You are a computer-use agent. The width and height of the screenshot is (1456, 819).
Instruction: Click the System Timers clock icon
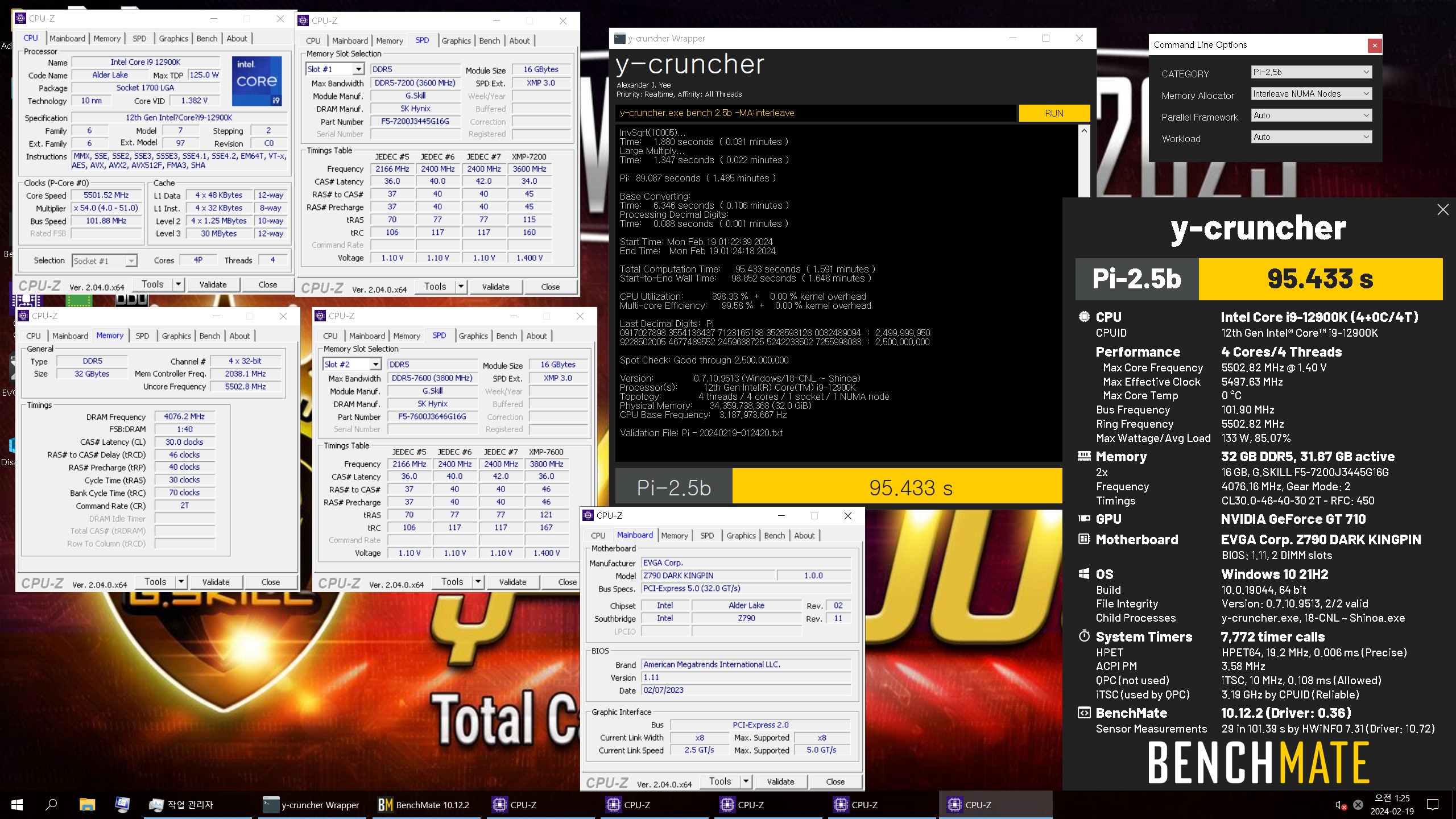[1084, 636]
